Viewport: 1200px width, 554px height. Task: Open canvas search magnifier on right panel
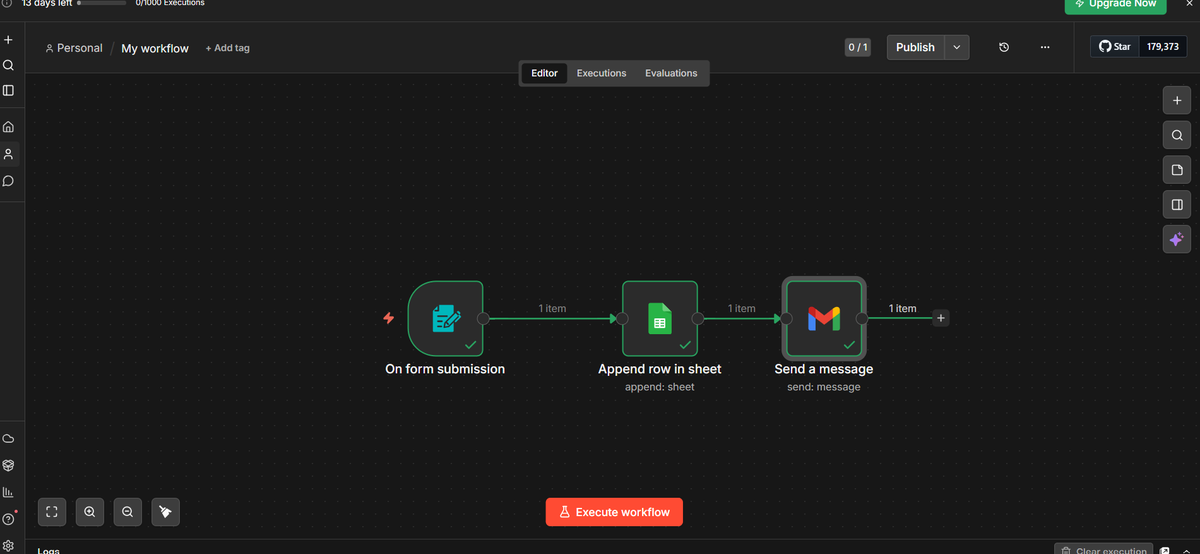(1177, 135)
